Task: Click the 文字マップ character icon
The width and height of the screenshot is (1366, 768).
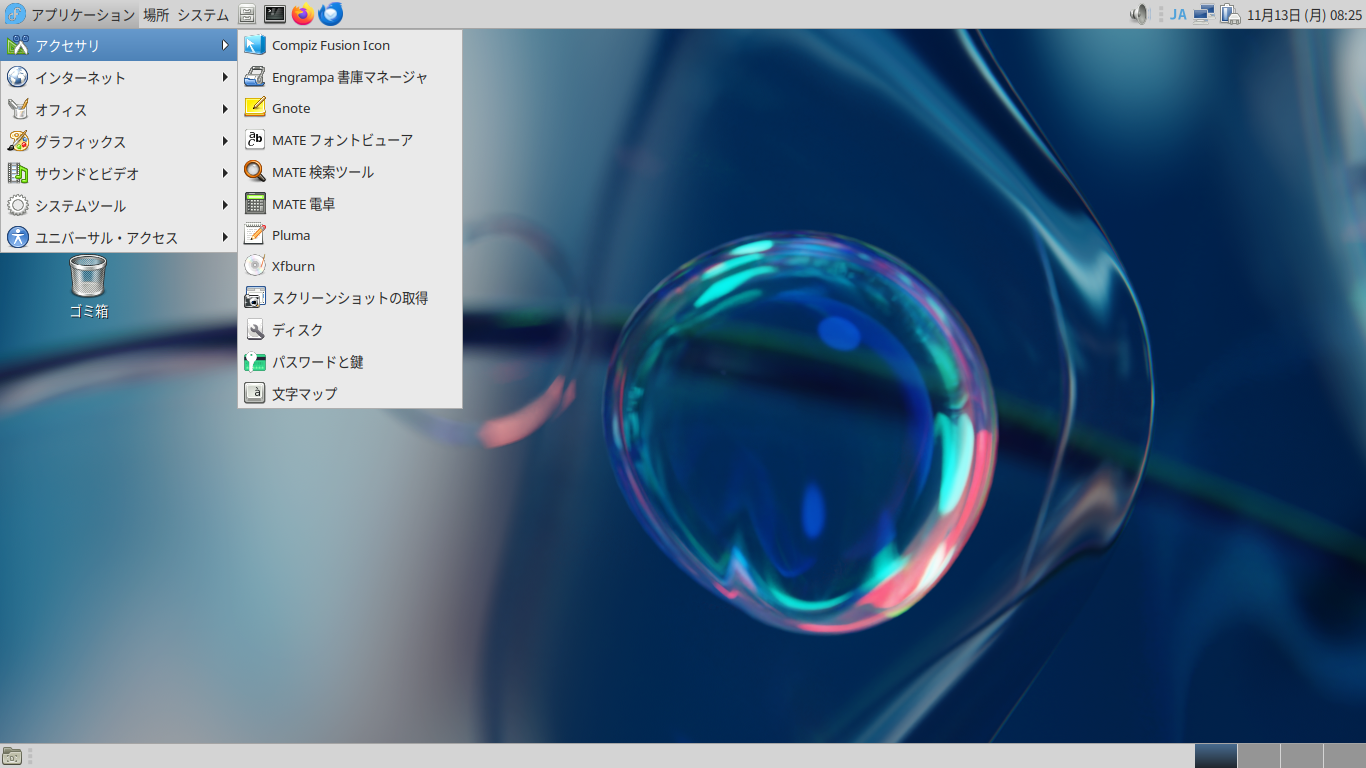Action: (x=255, y=394)
